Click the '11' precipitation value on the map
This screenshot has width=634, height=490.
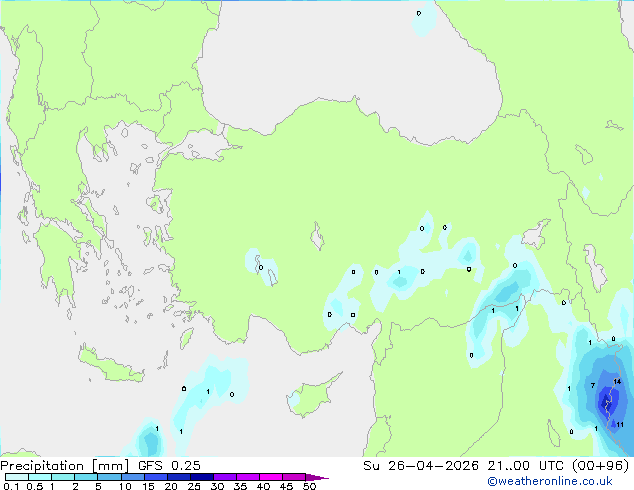620,425
